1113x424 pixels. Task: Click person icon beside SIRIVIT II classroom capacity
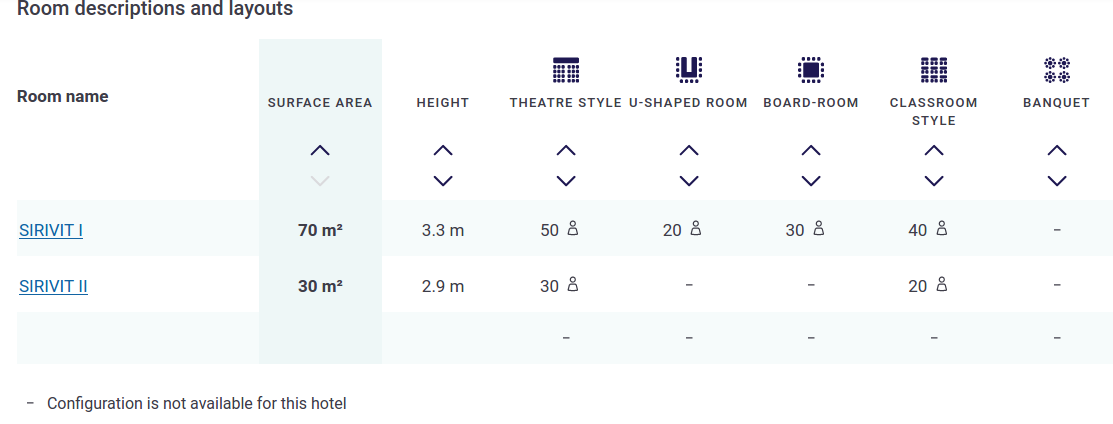point(941,285)
